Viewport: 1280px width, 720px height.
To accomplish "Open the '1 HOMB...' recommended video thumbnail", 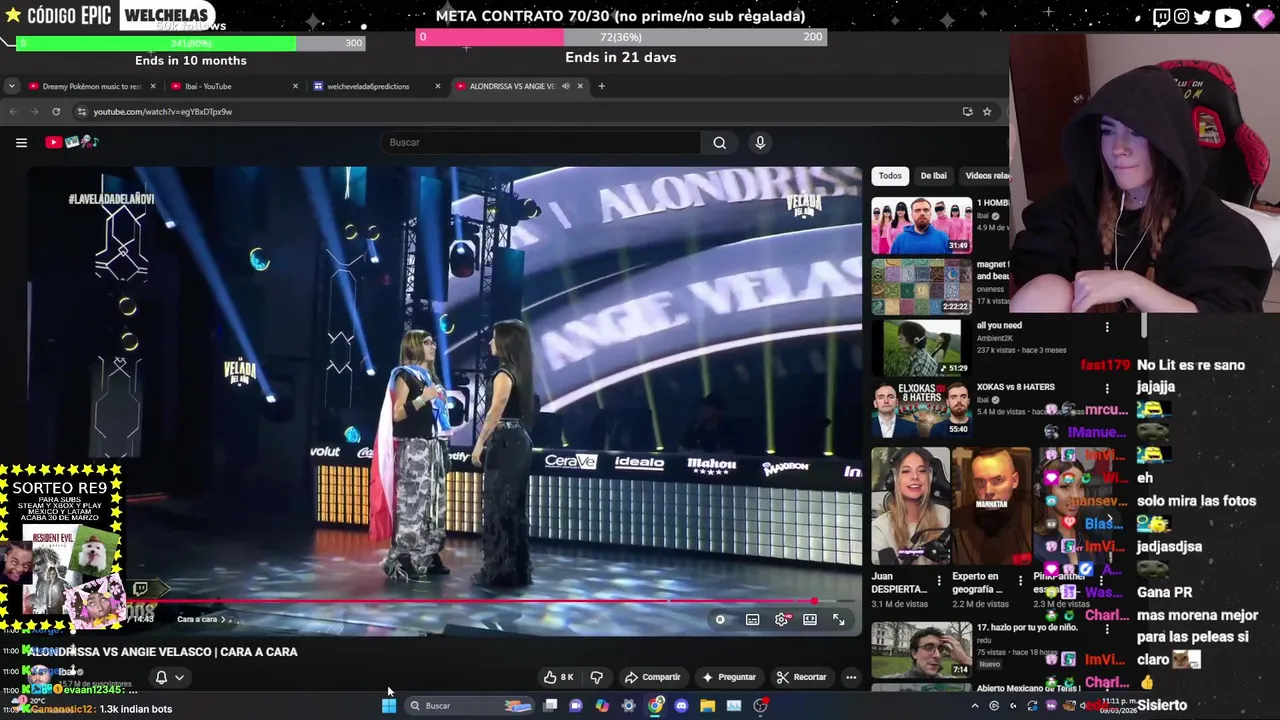I will 921,225.
